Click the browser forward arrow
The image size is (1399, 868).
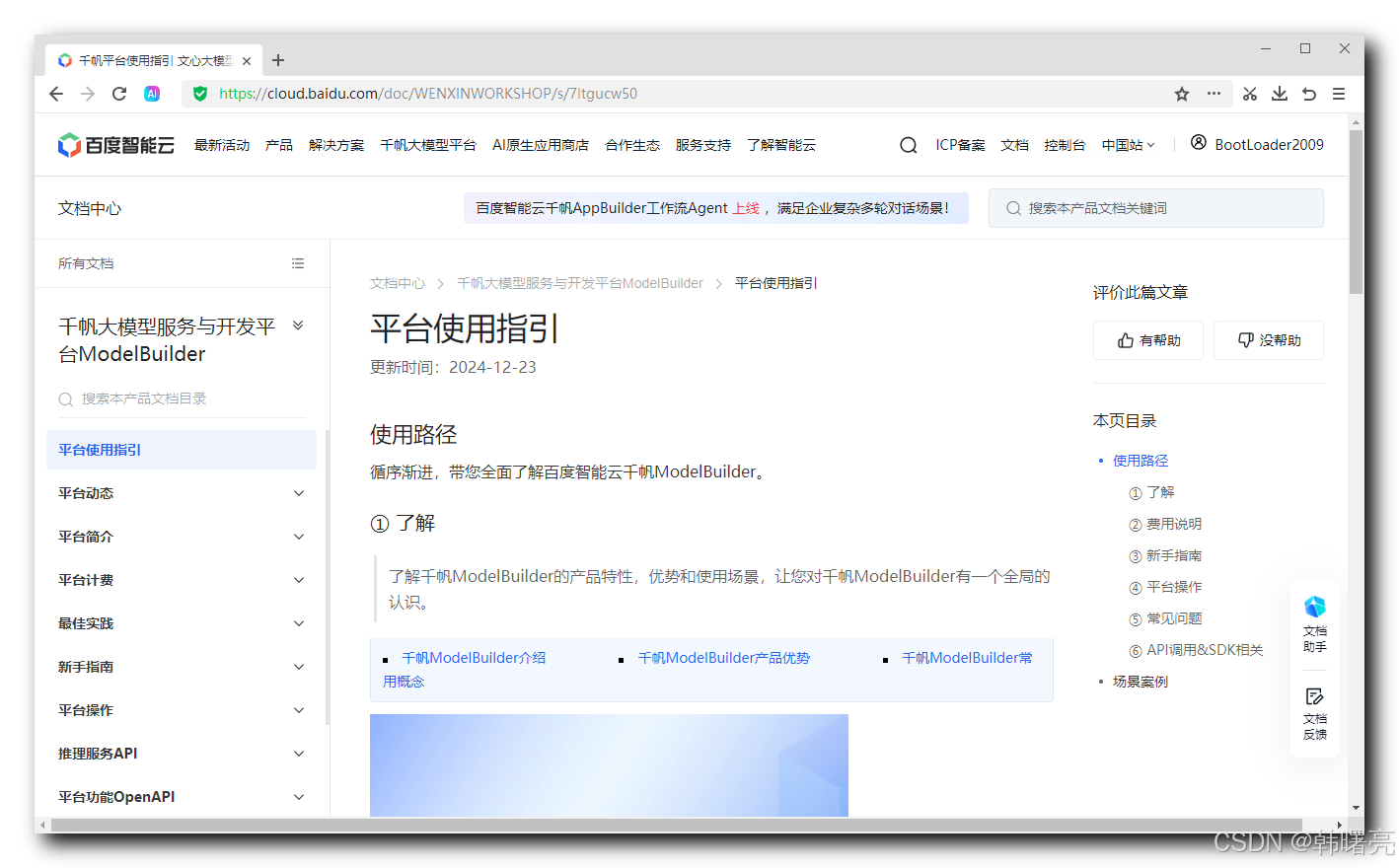[x=88, y=94]
